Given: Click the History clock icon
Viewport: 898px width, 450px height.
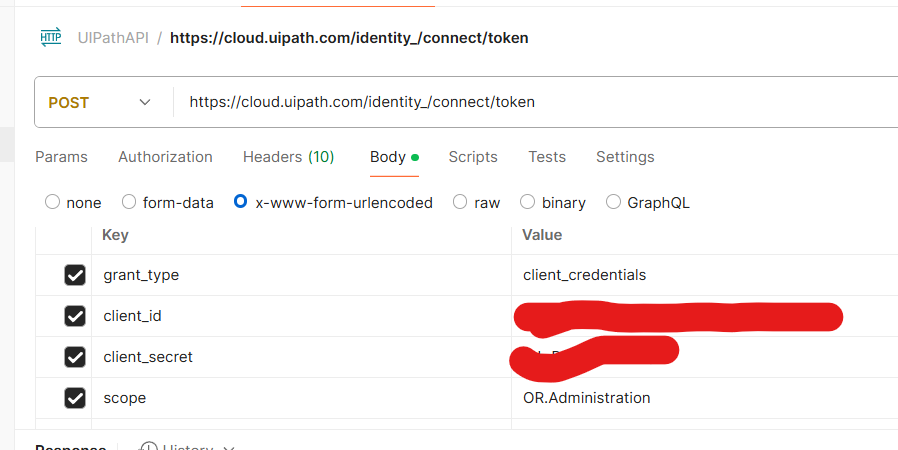Looking at the screenshot, I should [x=149, y=447].
